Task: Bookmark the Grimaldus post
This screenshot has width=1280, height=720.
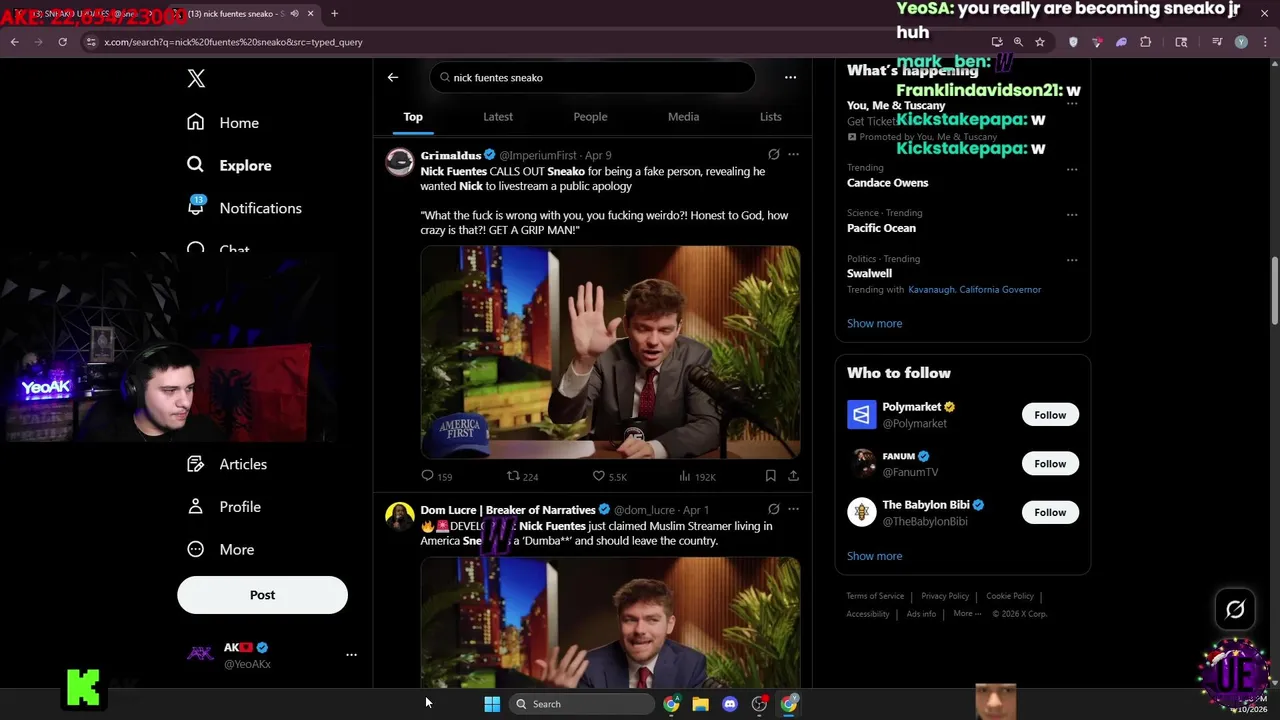Action: (770, 476)
